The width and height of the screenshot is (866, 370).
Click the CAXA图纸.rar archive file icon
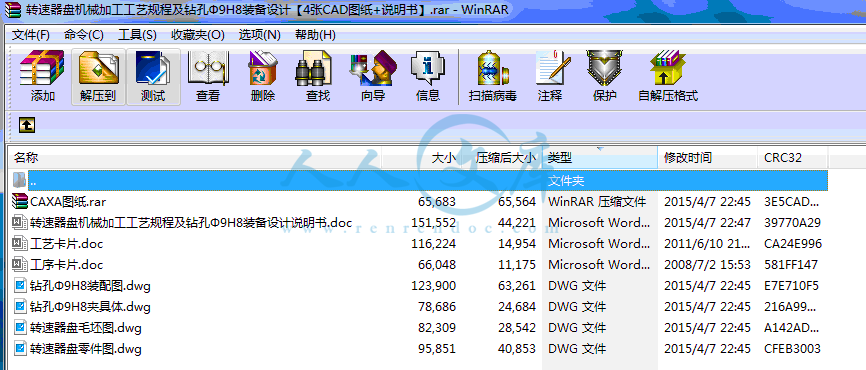coord(19,202)
